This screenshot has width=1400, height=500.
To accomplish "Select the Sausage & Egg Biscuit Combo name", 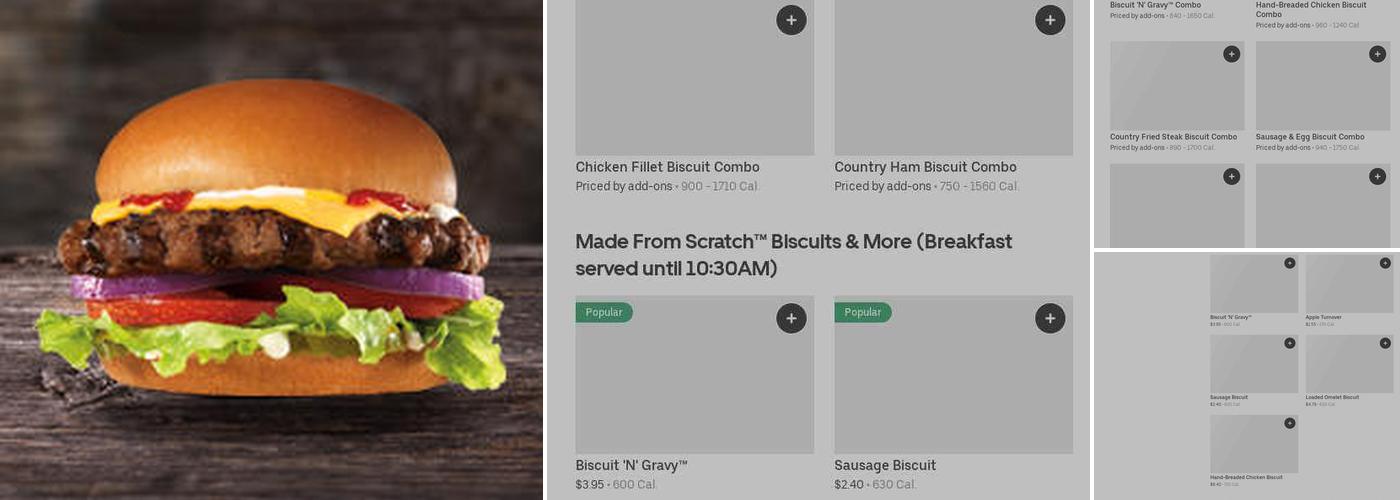I will [1309, 137].
